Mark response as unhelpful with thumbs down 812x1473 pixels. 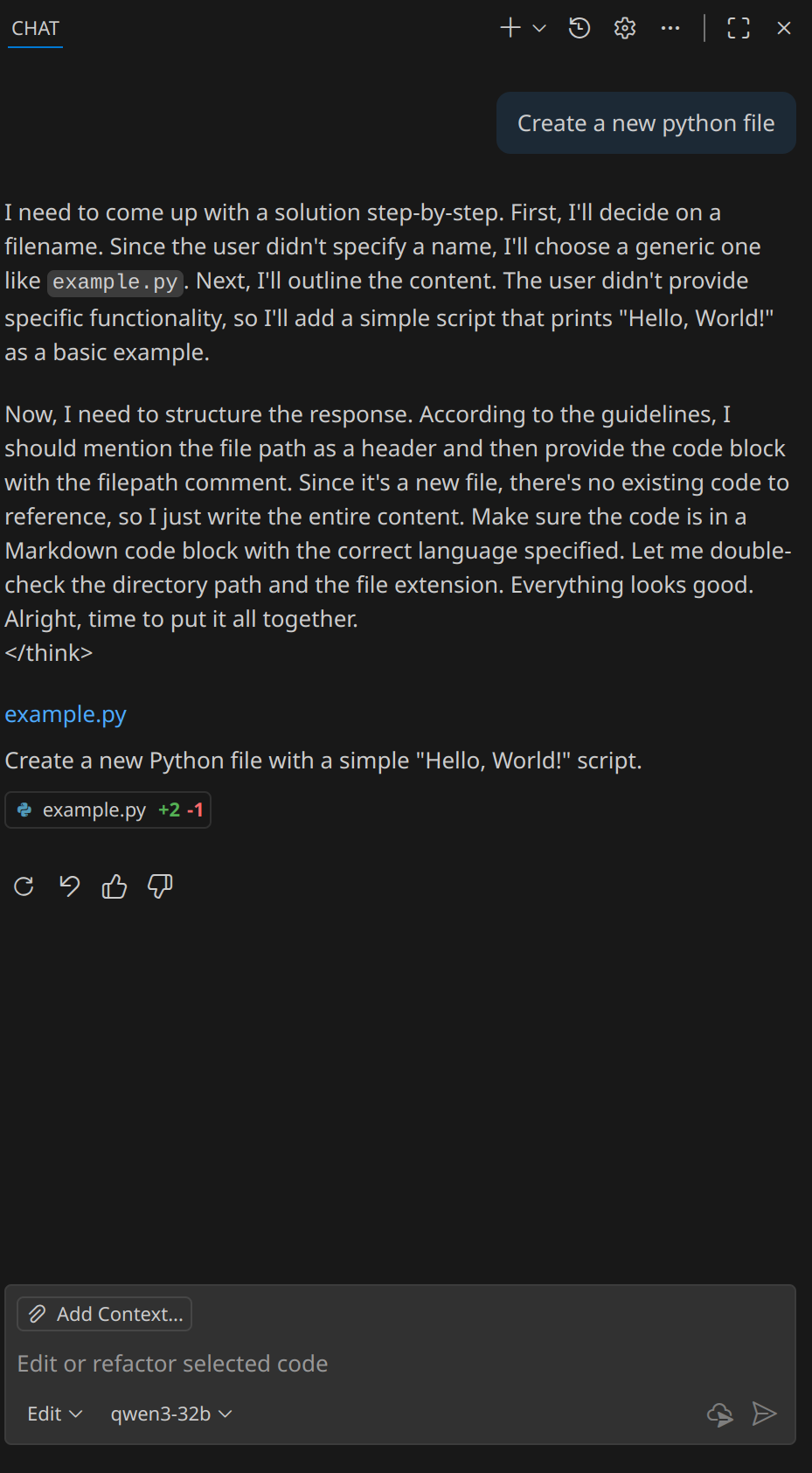pos(160,886)
